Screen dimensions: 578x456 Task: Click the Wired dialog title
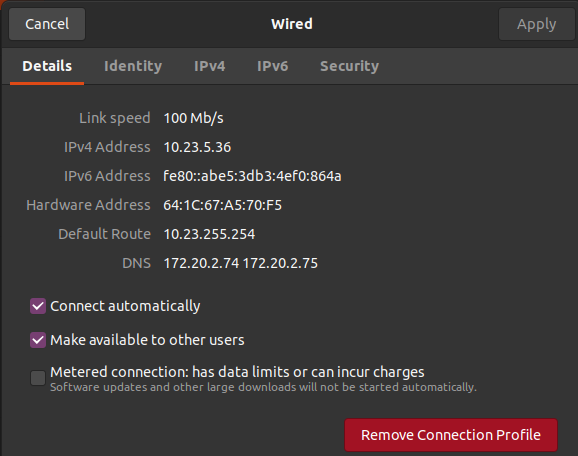(292, 24)
